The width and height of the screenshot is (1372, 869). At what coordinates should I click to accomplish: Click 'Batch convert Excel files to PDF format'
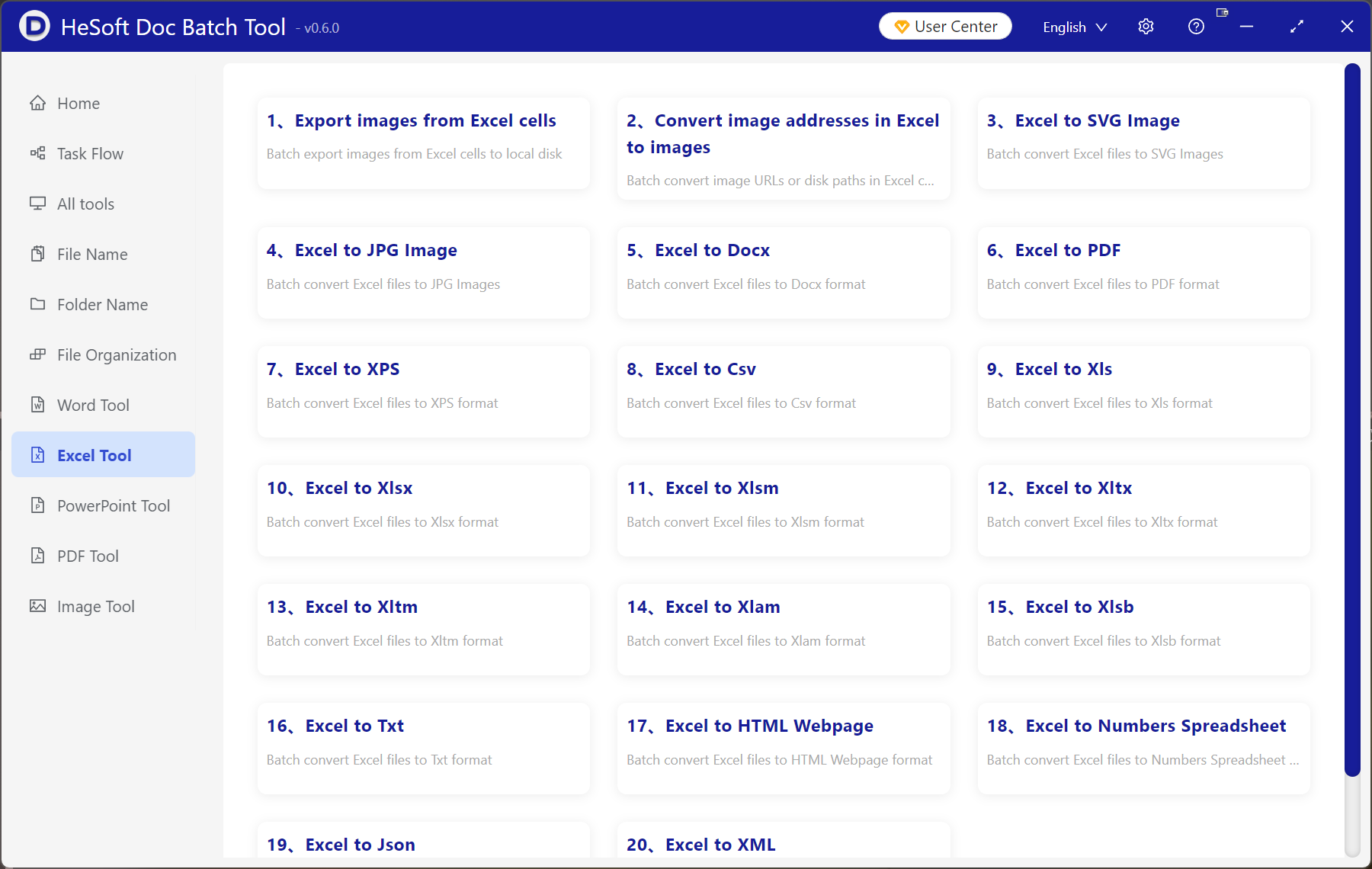click(x=1103, y=284)
